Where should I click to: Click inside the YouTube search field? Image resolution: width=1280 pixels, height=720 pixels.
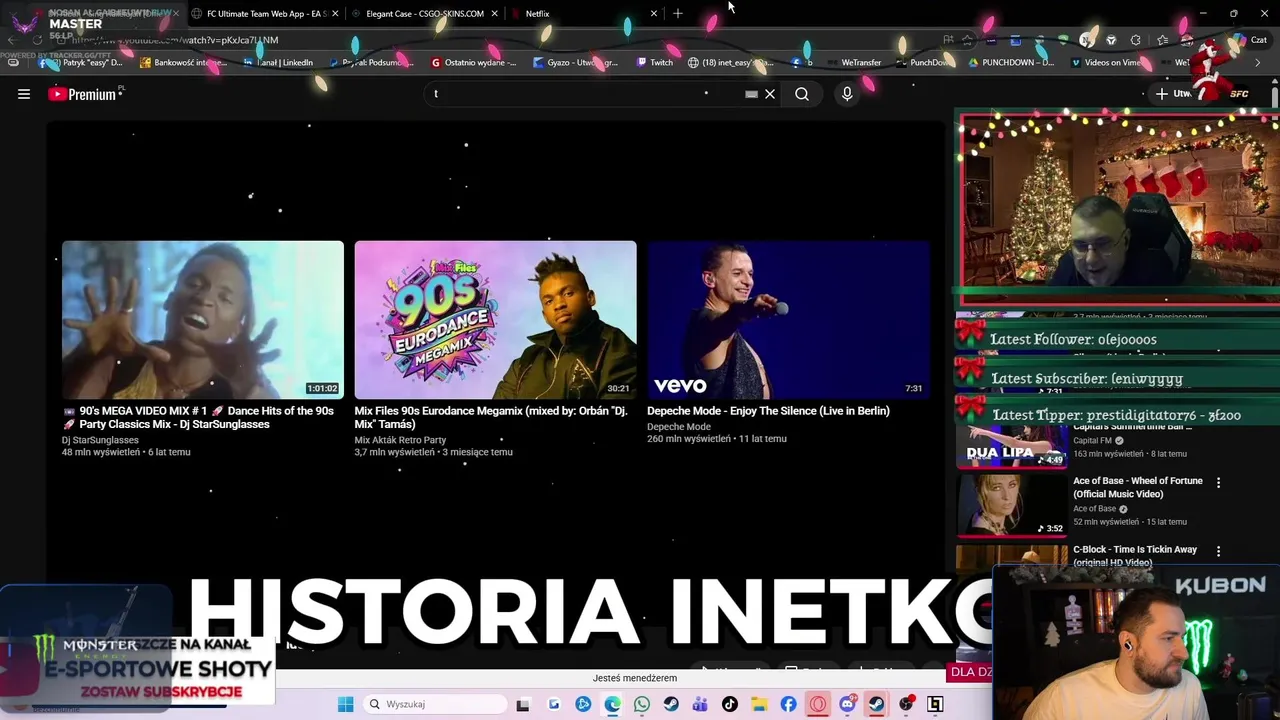(585, 94)
